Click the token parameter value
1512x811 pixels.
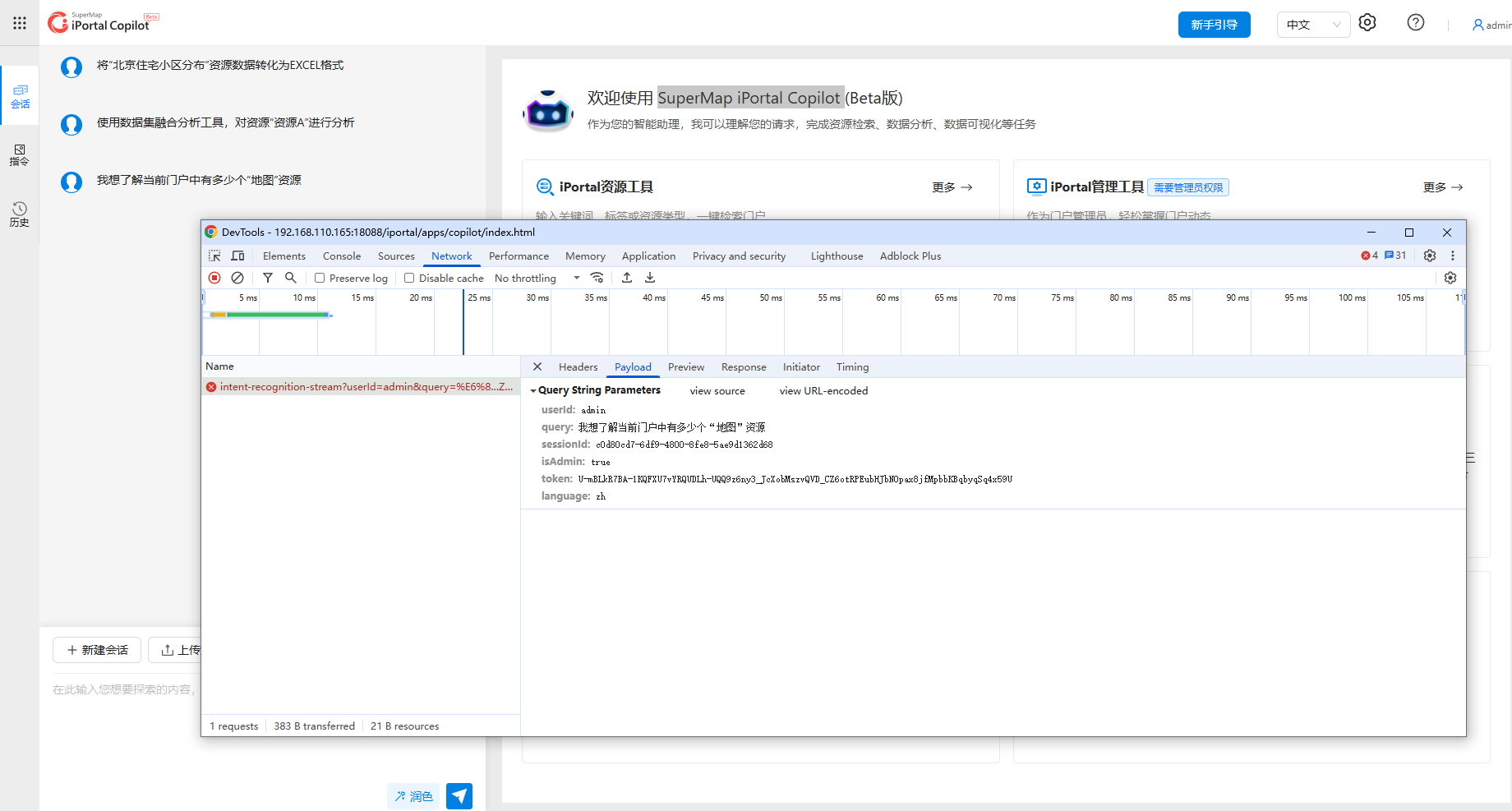(795, 479)
